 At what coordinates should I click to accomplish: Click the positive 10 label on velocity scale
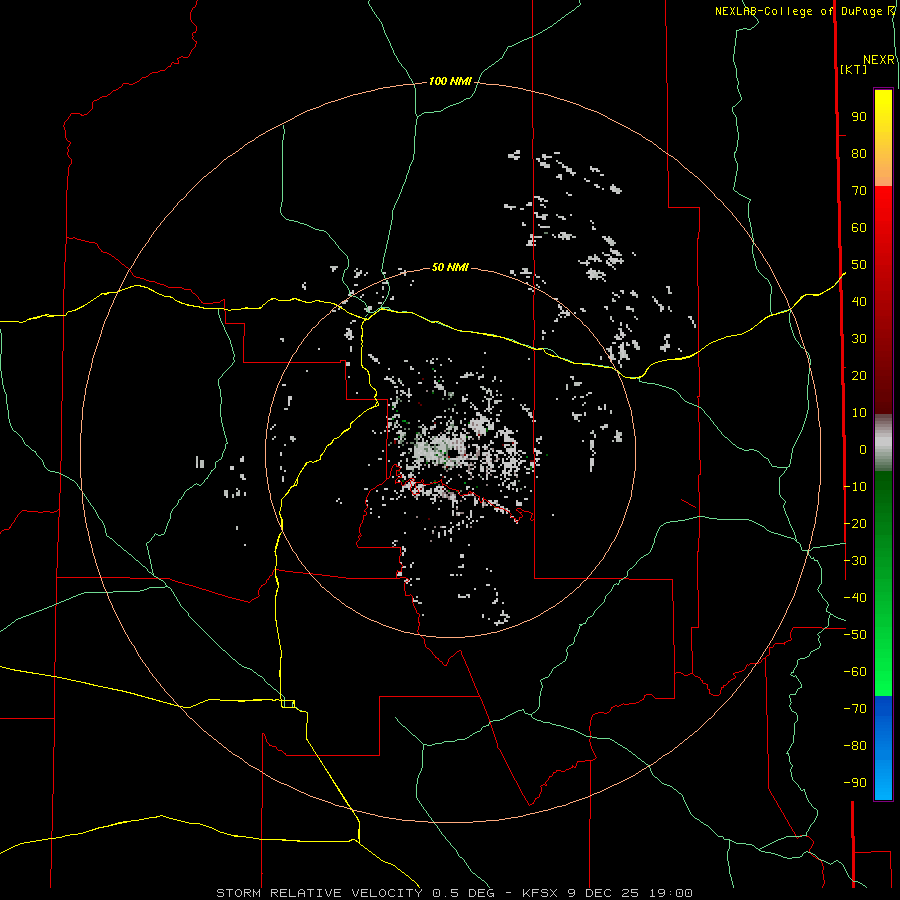pos(859,413)
